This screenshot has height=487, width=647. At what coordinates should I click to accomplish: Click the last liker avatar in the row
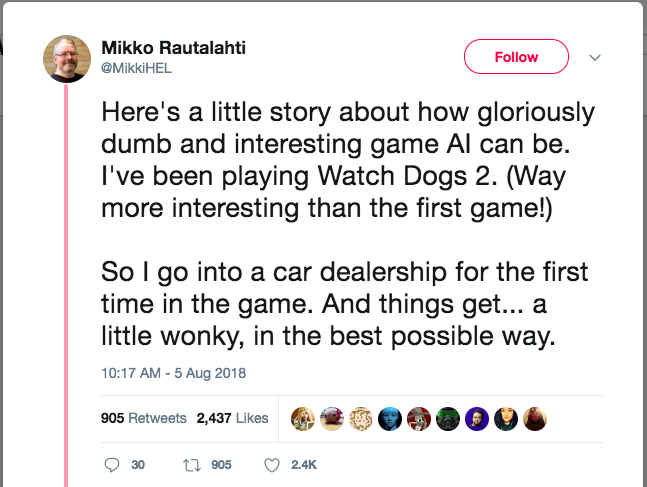tap(536, 418)
